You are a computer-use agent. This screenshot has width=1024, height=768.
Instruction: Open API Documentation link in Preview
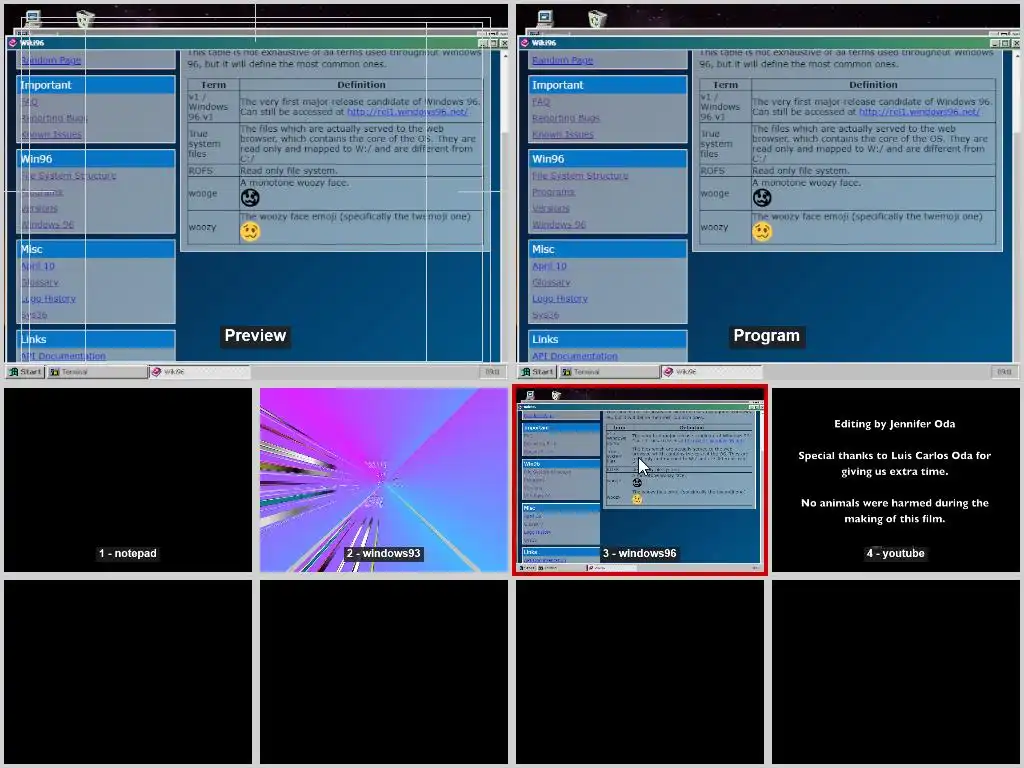point(63,356)
